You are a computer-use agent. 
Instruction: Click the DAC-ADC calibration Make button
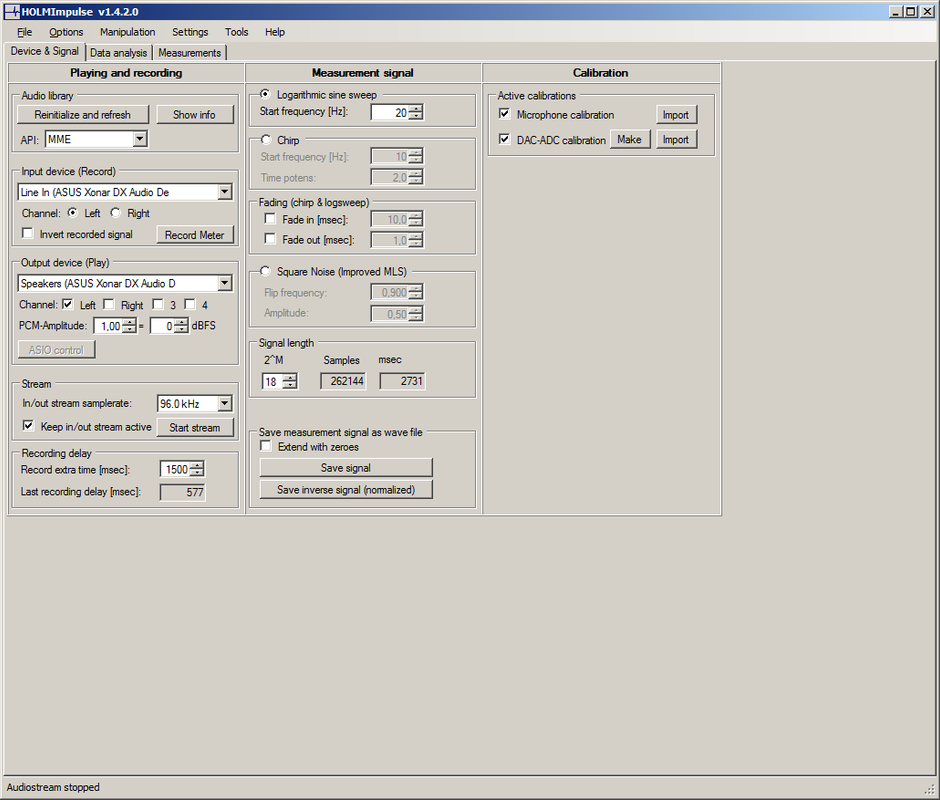[629, 140]
